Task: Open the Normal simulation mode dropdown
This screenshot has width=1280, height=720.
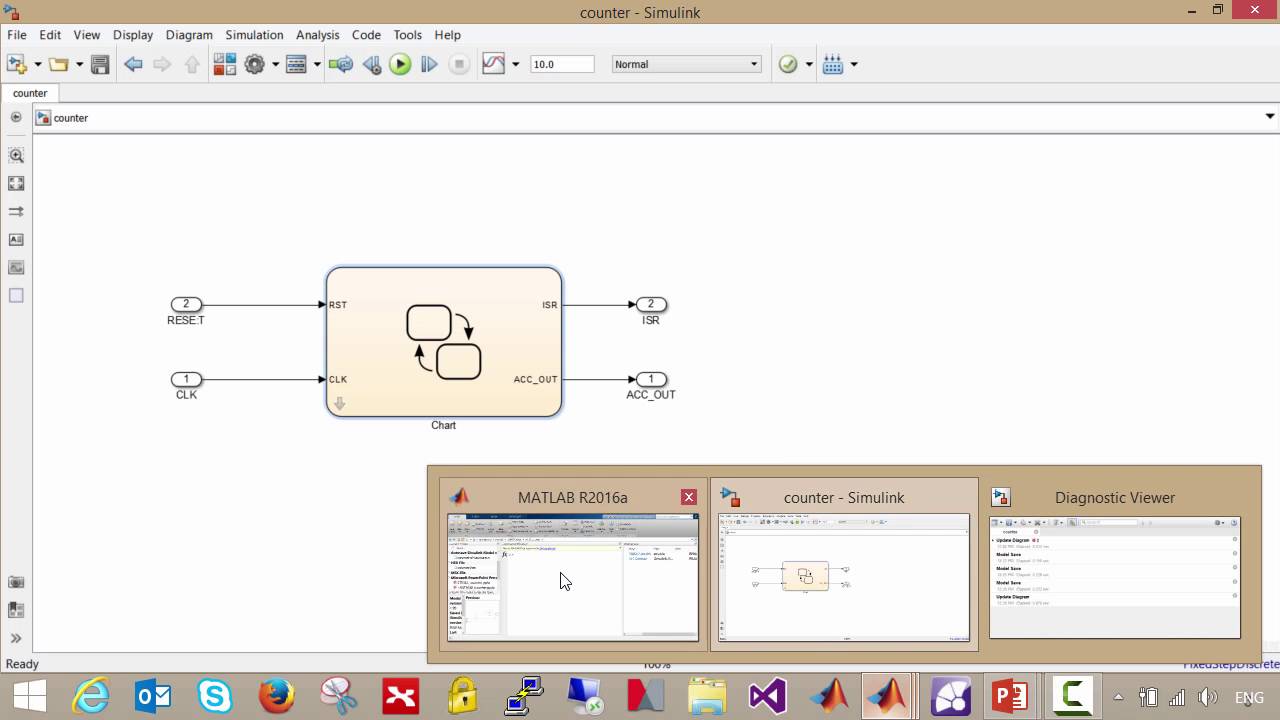Action: pos(686,64)
